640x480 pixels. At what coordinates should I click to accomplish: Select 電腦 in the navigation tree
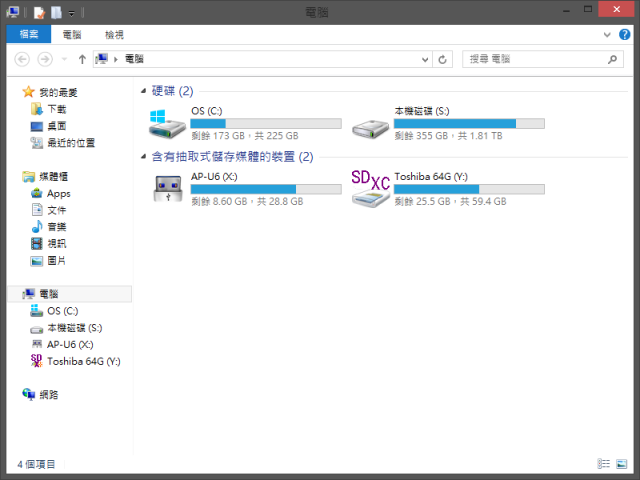pos(69,293)
